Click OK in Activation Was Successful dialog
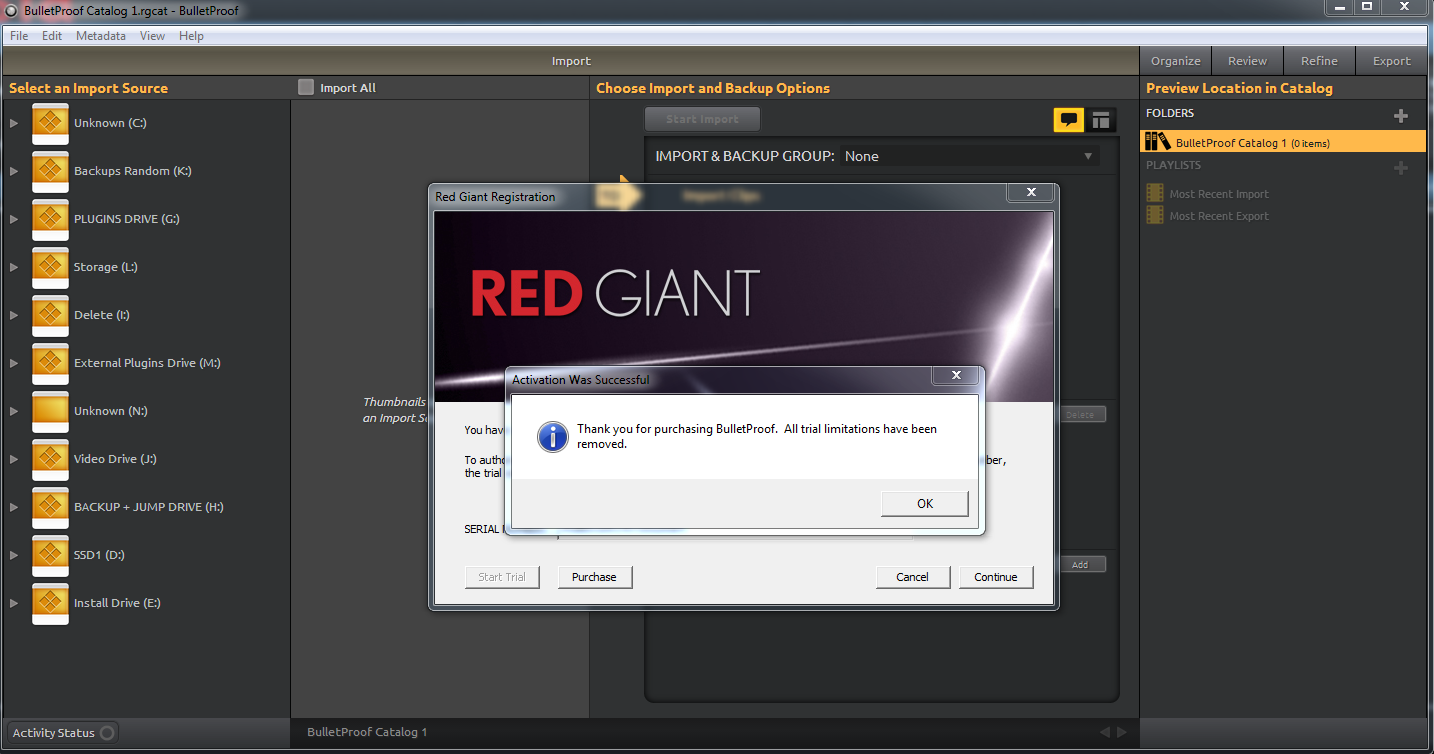 925,503
